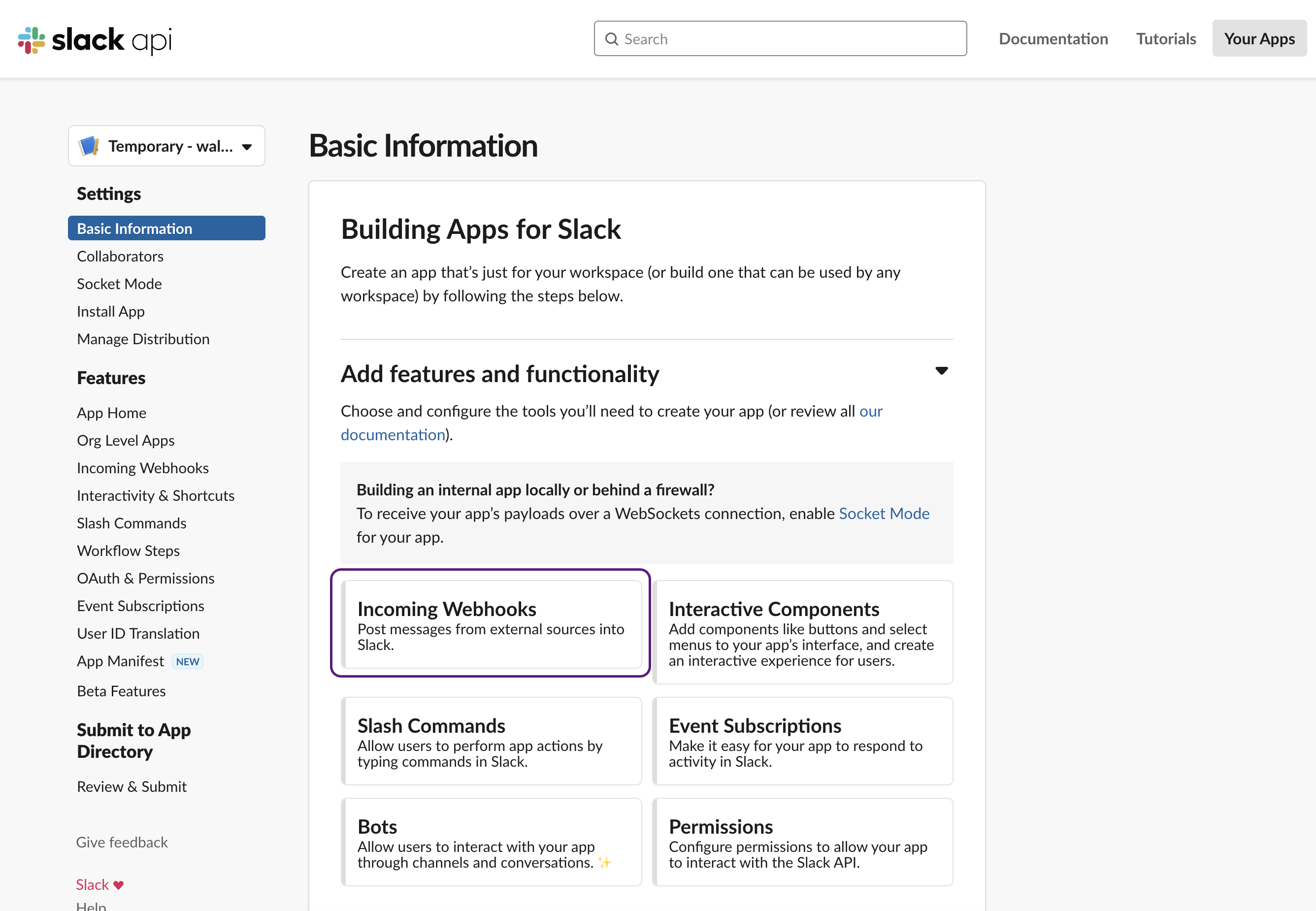
Task: Select the Event Subscriptions feature card
Action: [803, 741]
